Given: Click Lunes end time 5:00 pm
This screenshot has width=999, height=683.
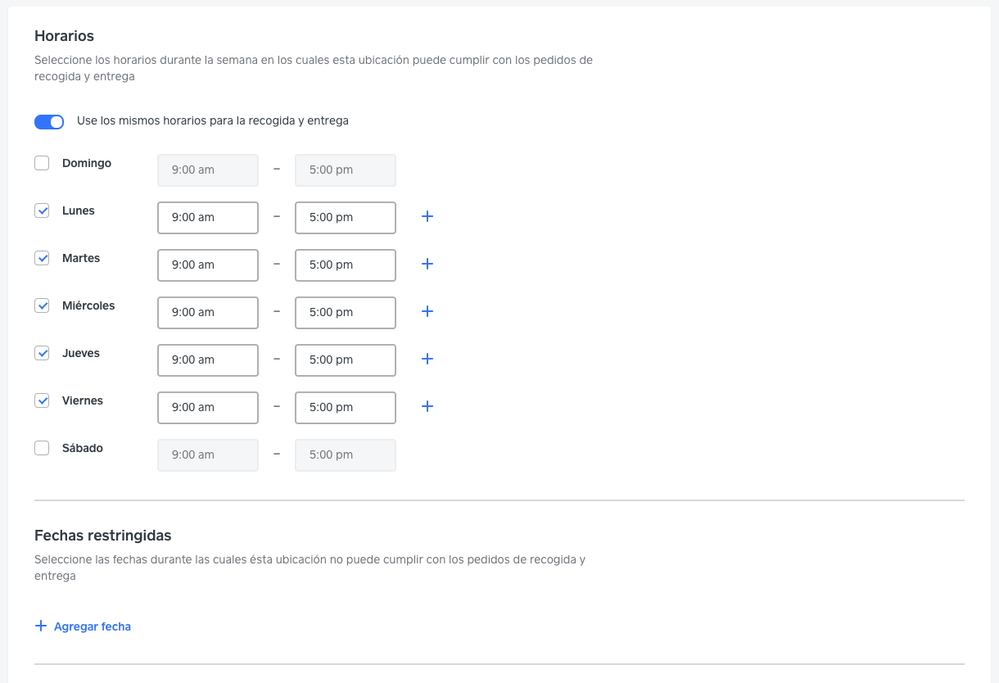Looking at the screenshot, I should click(345, 217).
